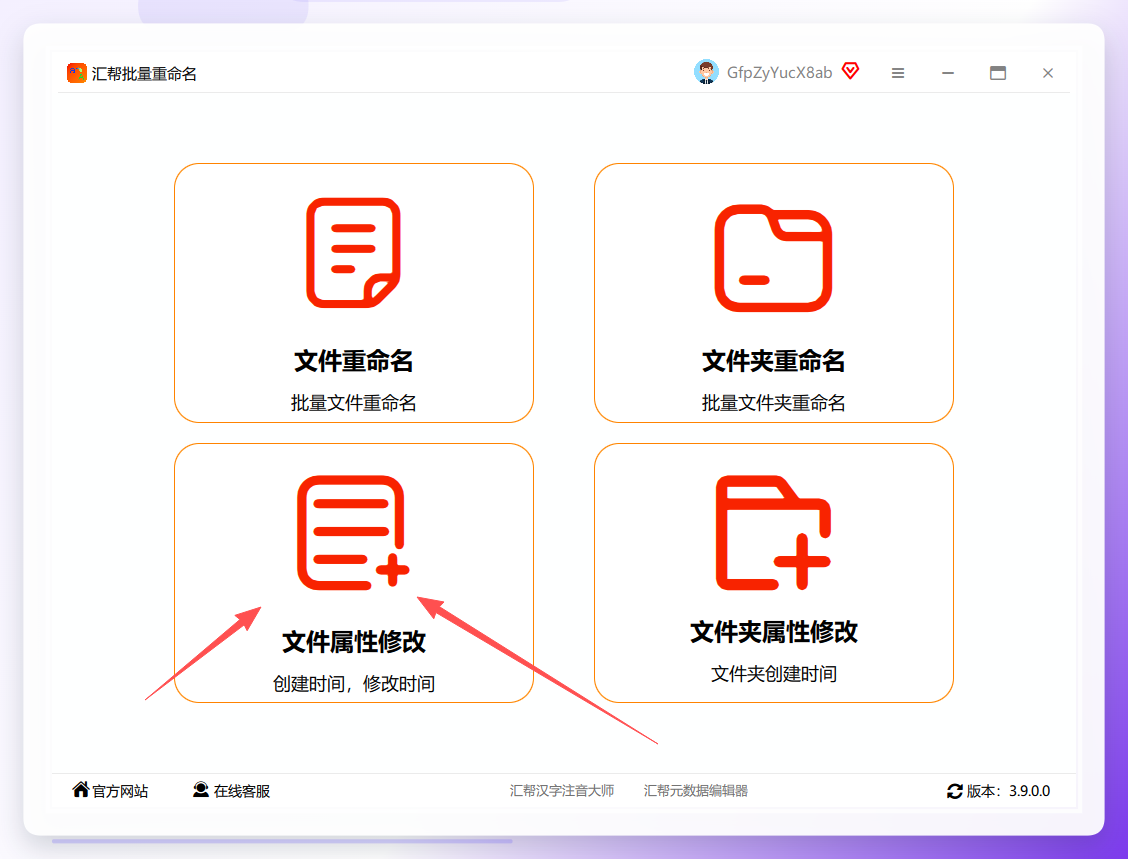
Task: Click the 批量文件重命名 subtitle
Action: pyautogui.click(x=353, y=403)
